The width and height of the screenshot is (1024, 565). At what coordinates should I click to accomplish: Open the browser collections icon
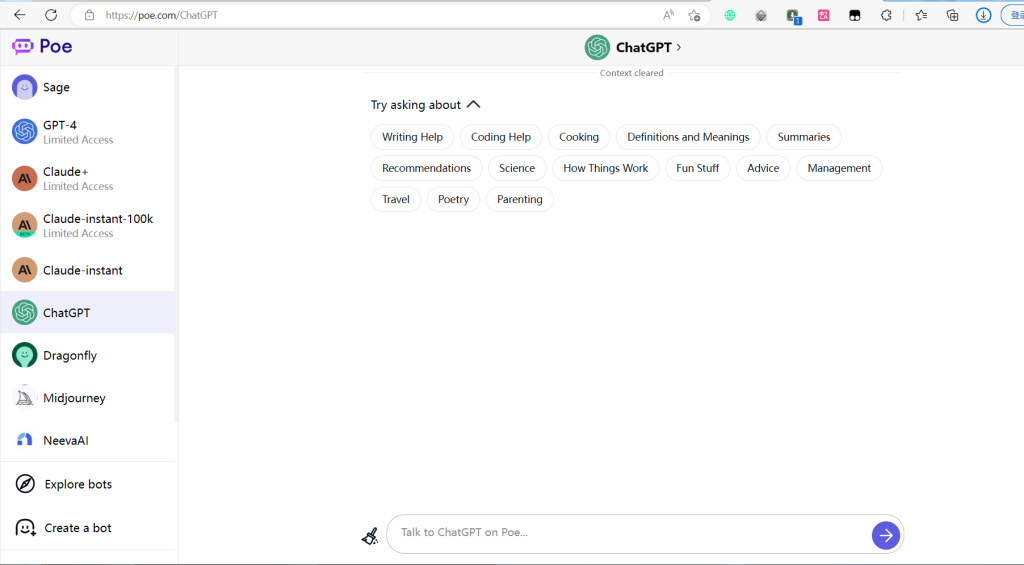[953, 15]
